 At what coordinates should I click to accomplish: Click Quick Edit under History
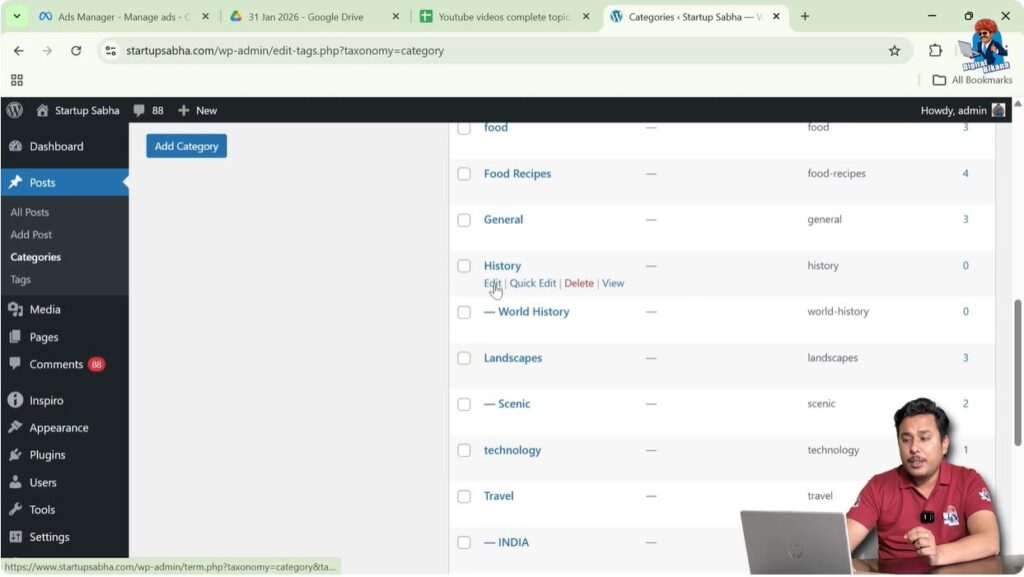click(532, 283)
